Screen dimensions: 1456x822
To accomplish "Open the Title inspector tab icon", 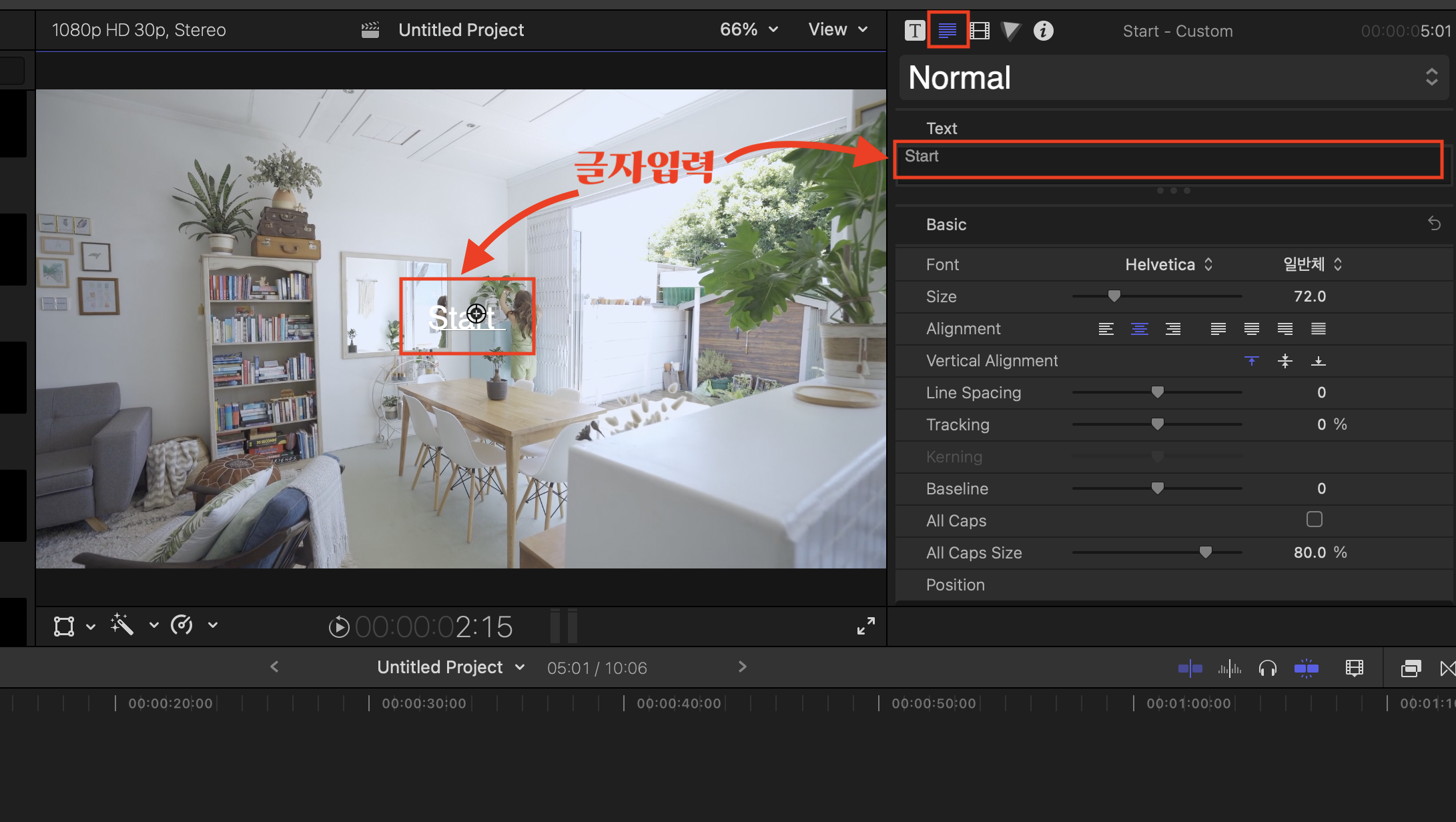I will pyautogui.click(x=915, y=31).
